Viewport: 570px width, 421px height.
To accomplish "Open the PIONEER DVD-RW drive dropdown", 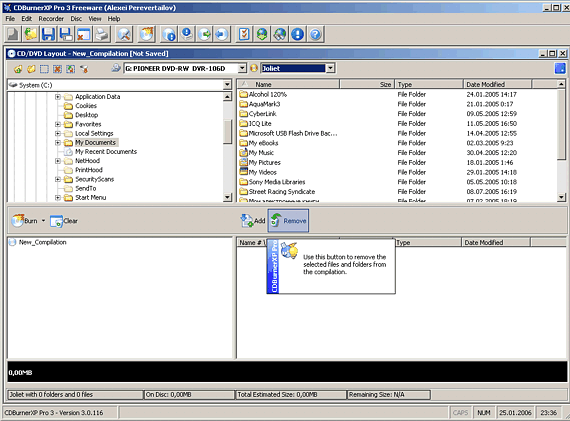I will [x=242, y=68].
